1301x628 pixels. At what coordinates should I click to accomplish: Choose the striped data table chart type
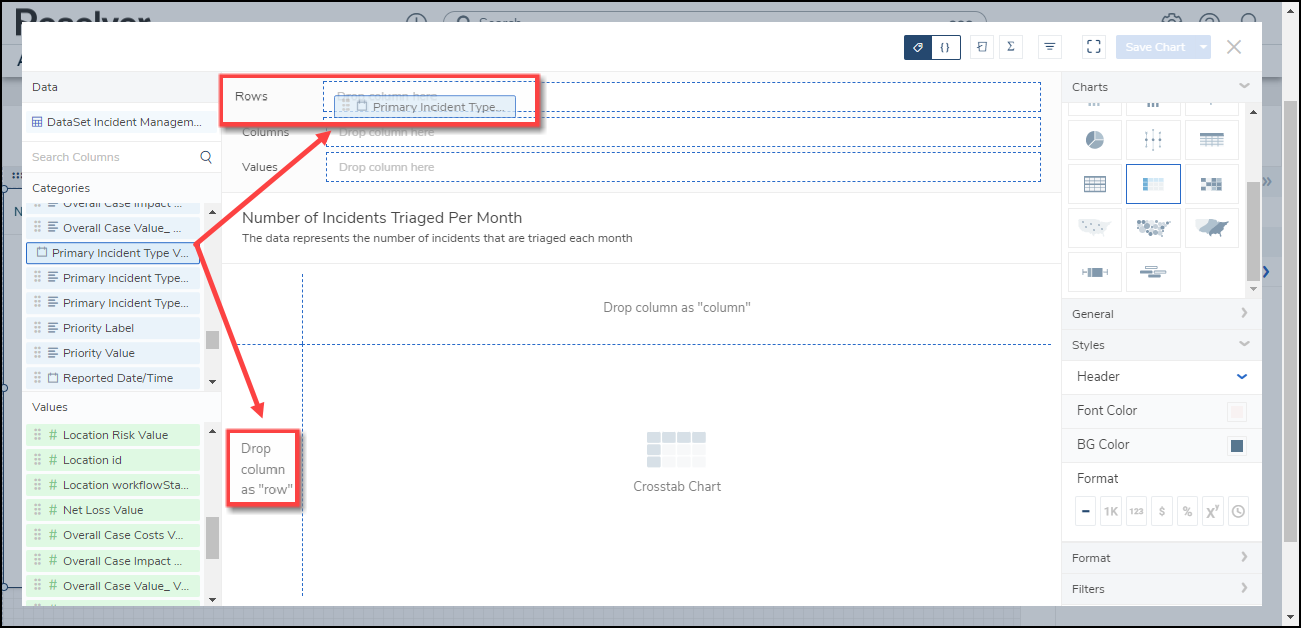(1211, 140)
